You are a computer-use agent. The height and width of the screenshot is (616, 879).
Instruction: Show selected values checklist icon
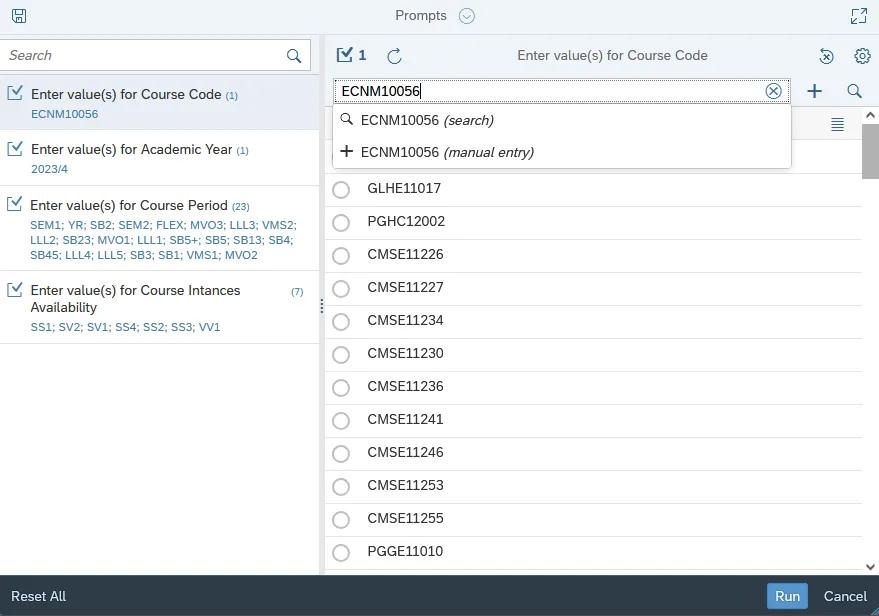click(x=351, y=55)
